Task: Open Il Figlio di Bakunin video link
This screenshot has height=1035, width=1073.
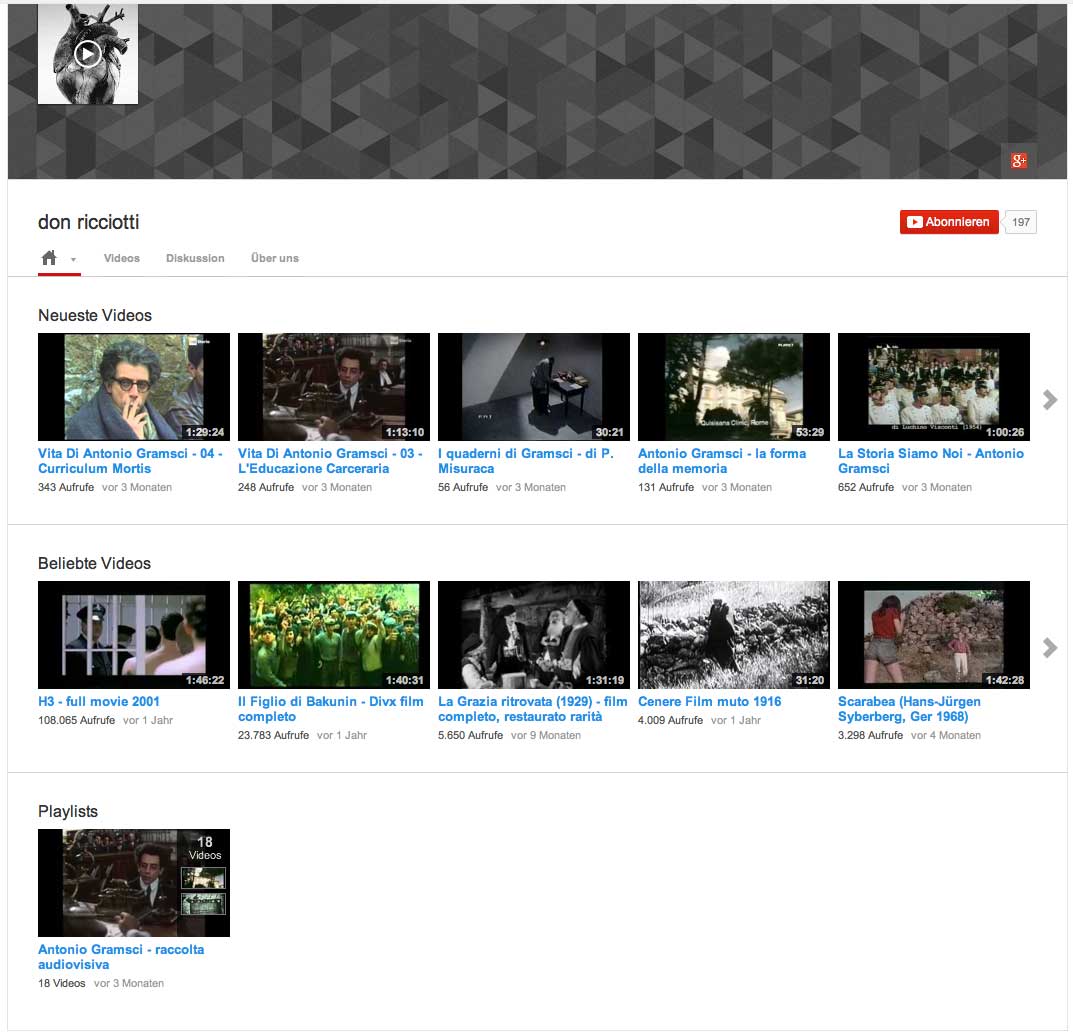Action: click(330, 708)
